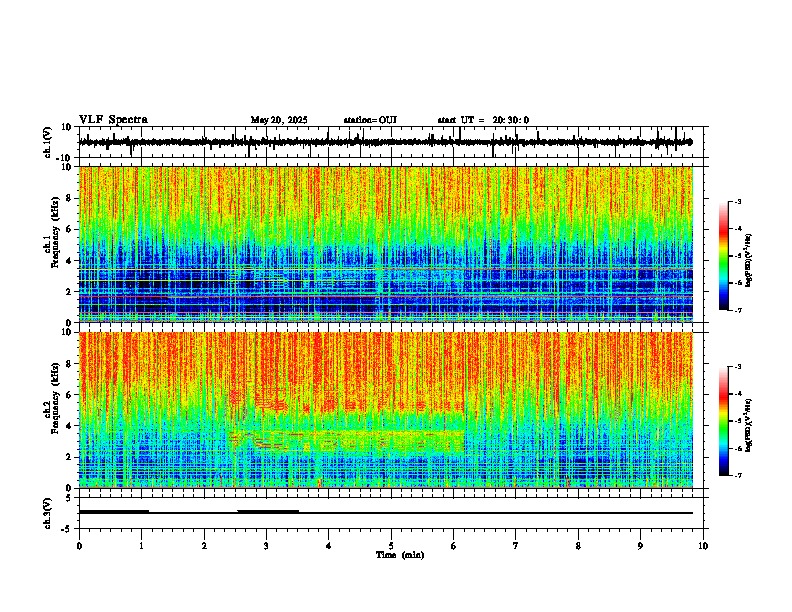Select the "ch.1(V)" y-axis label
Viewport: 792px width, 612px height.
click(x=48, y=142)
